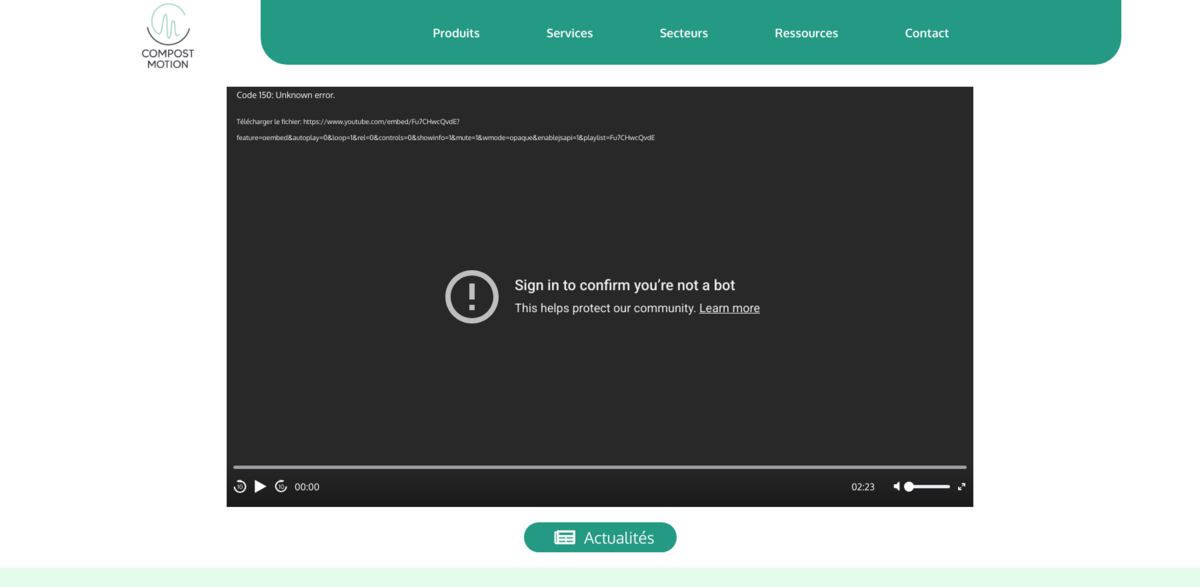Open the Services menu
1200x587 pixels.
(569, 33)
